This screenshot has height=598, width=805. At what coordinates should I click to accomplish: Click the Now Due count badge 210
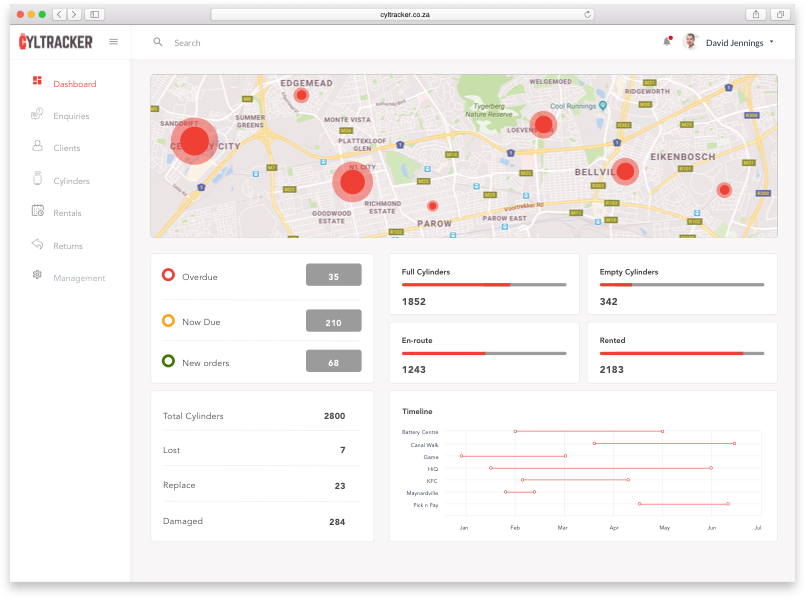point(333,322)
